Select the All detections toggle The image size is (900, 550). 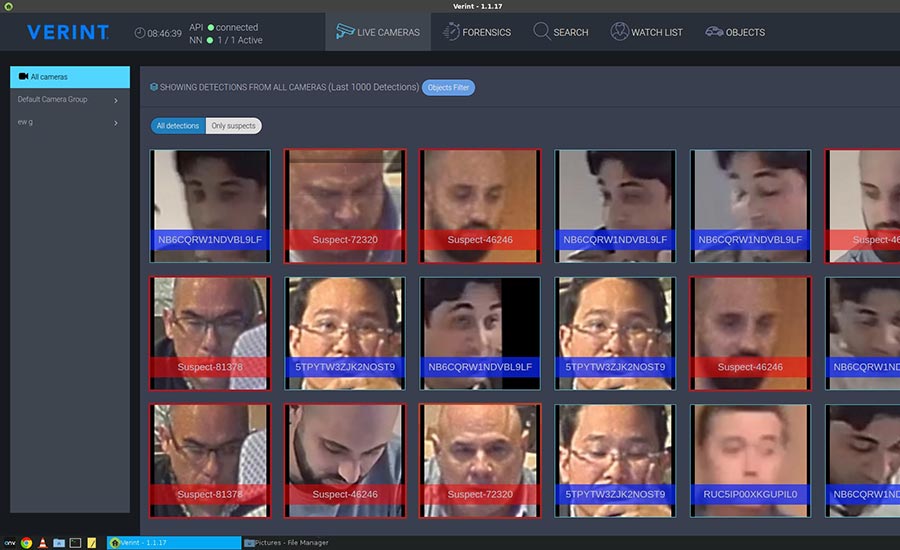178,126
